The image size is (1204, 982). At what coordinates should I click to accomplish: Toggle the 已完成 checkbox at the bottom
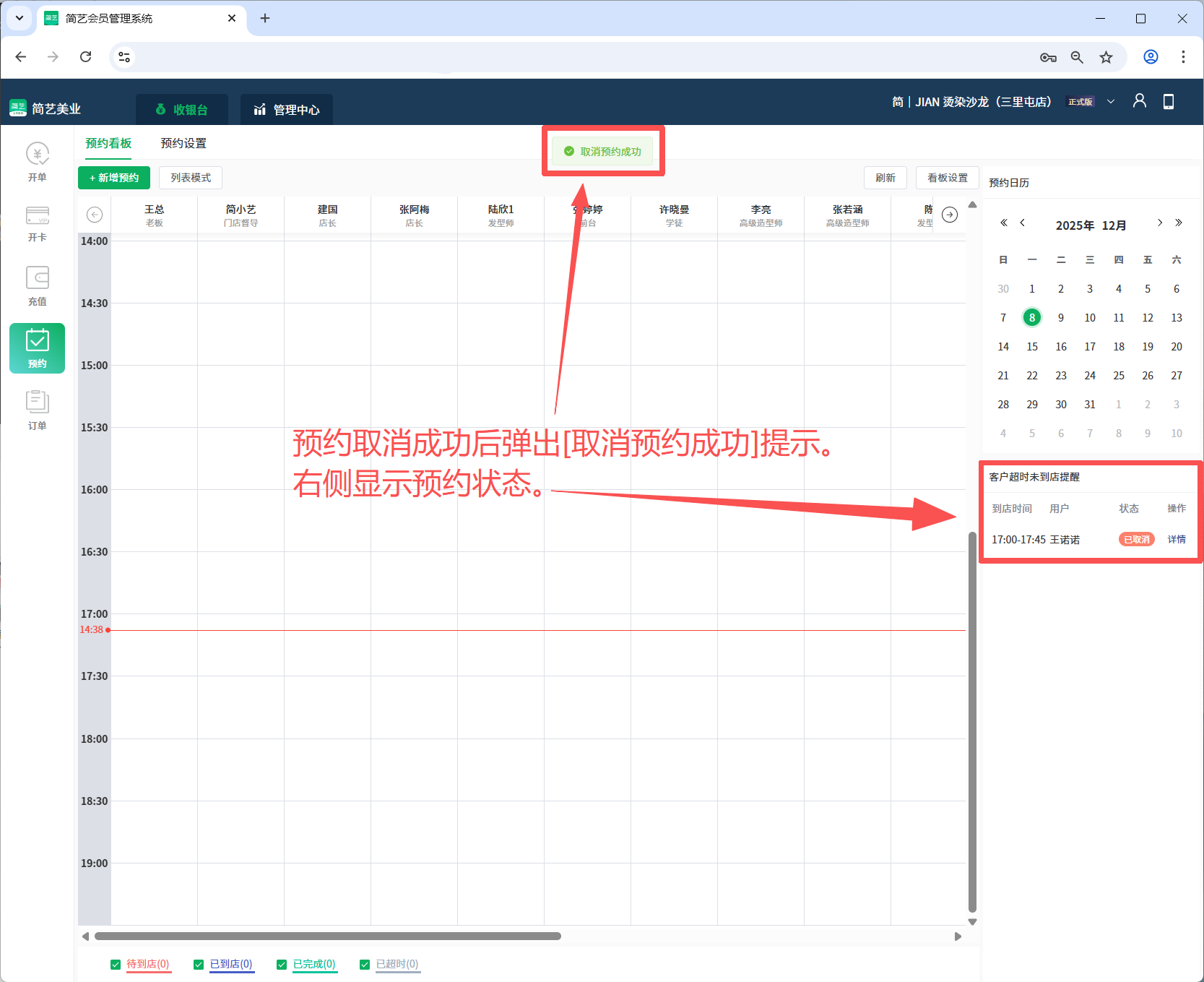(x=282, y=964)
